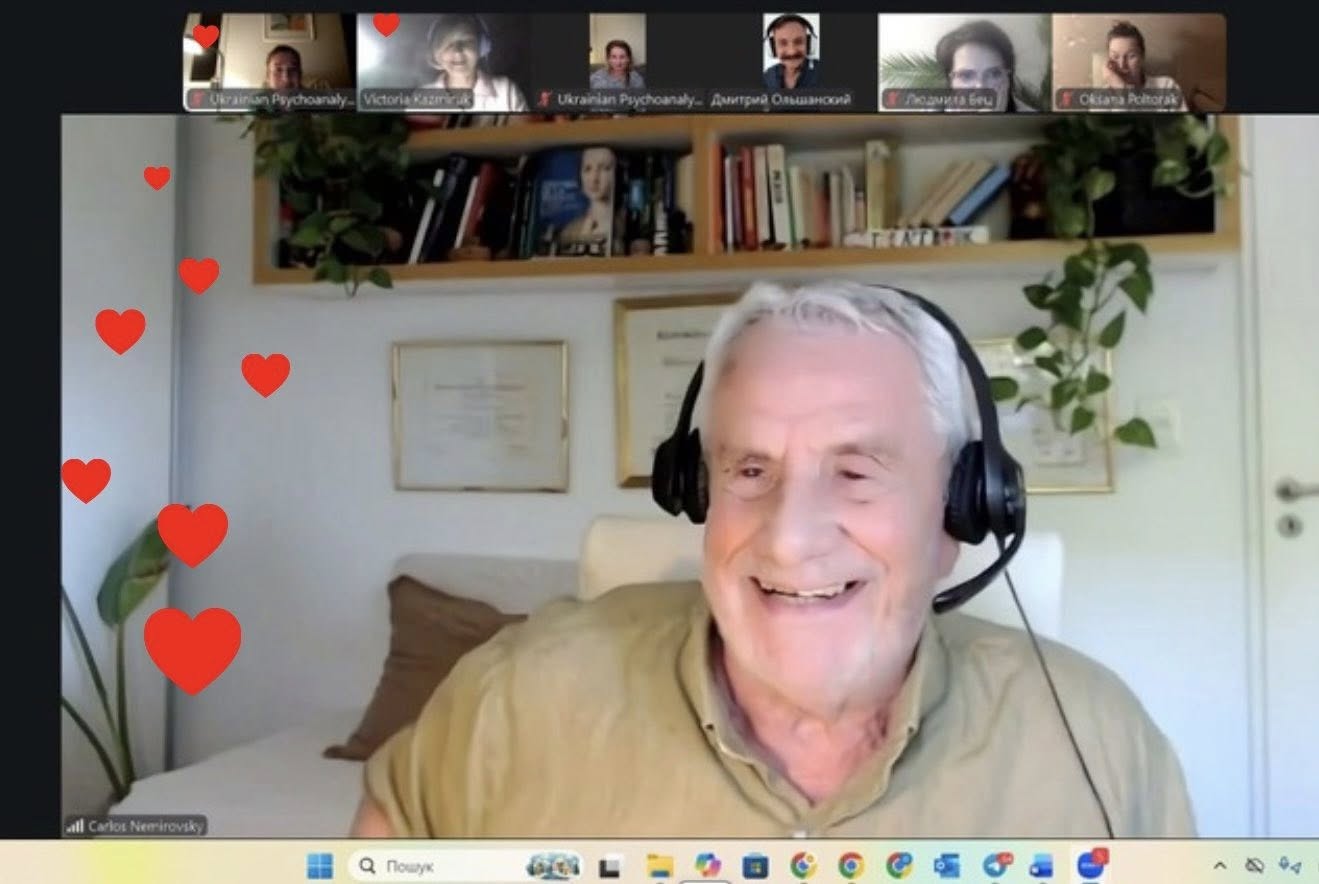
Task: Open Outlook from the taskbar
Action: 946,866
